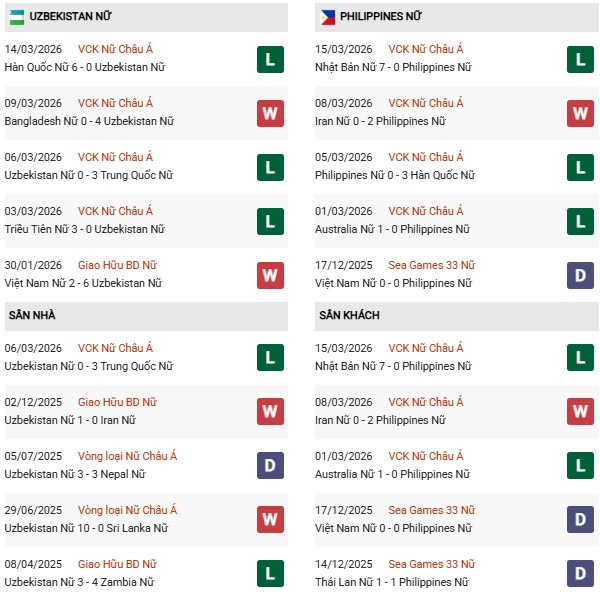
Task: Select the W badge for Việt Nam 2-6 Uzbekistan
Action: point(269,275)
